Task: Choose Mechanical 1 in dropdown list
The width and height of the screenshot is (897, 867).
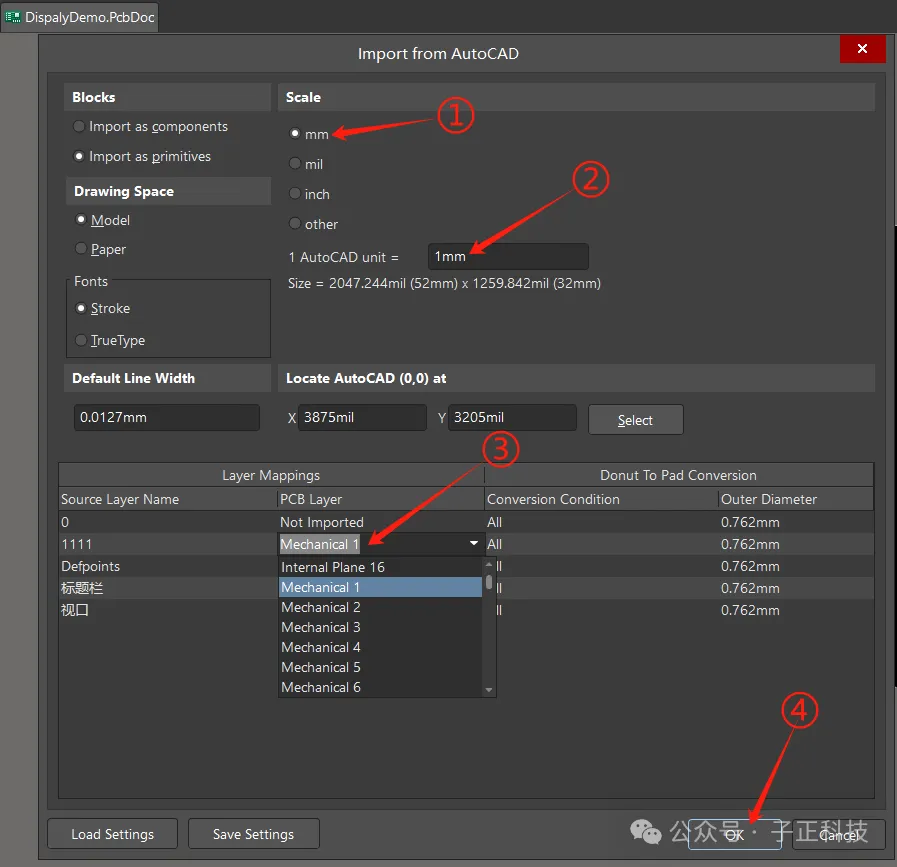Action: (380, 587)
